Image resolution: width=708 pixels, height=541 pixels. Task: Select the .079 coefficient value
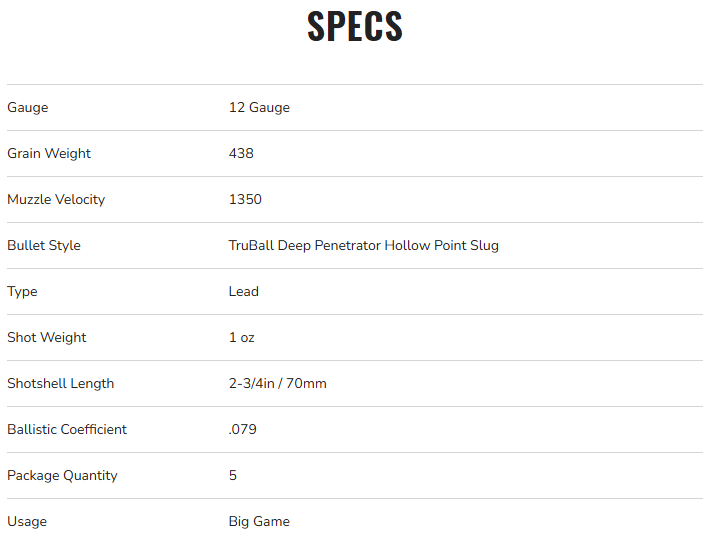(x=241, y=430)
